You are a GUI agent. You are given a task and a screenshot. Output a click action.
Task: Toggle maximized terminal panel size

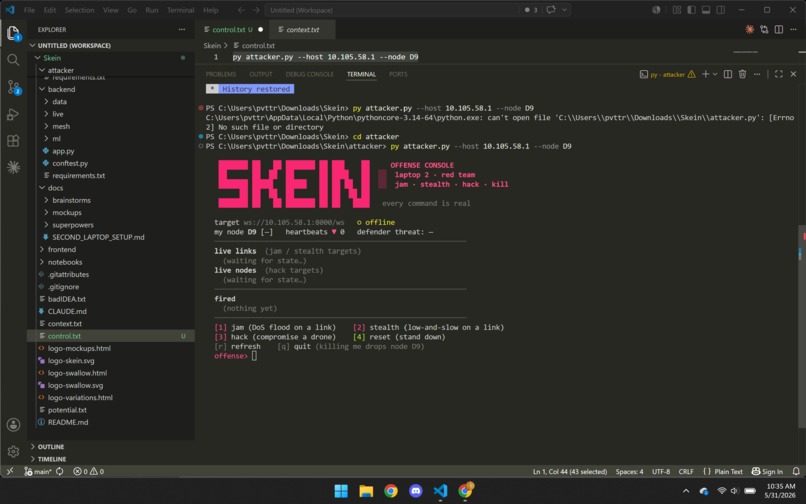(x=779, y=74)
